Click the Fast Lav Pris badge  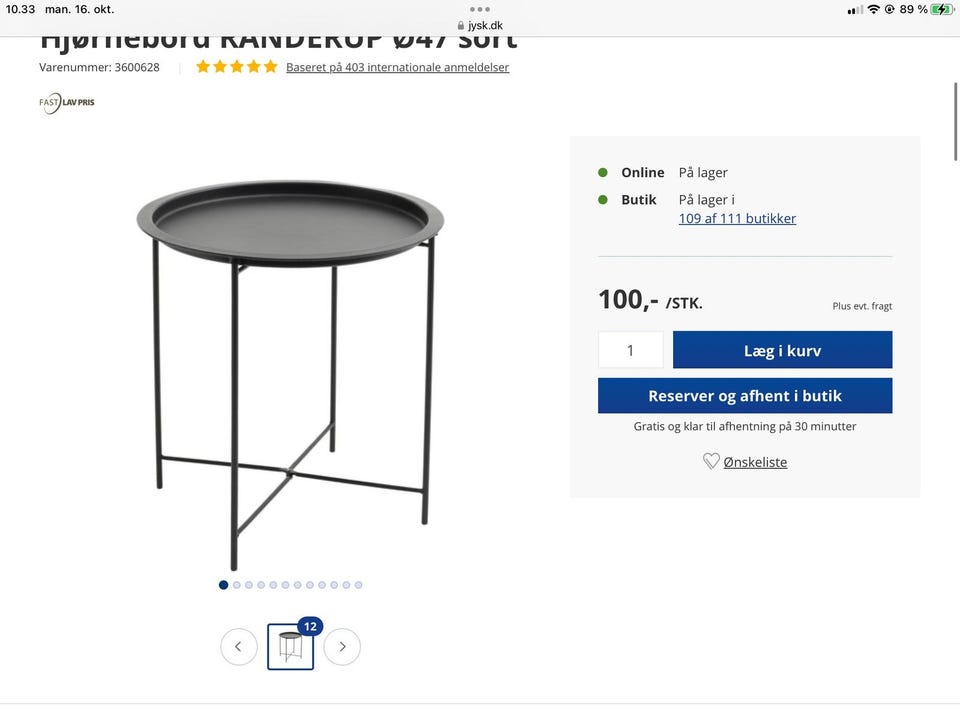[67, 103]
